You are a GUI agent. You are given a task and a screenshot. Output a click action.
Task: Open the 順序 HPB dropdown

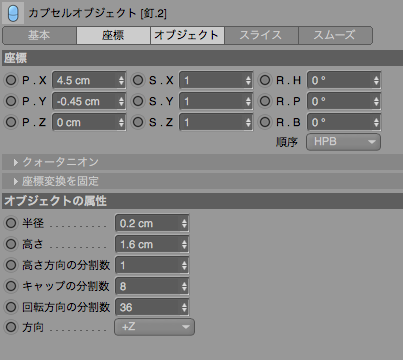pos(343,142)
